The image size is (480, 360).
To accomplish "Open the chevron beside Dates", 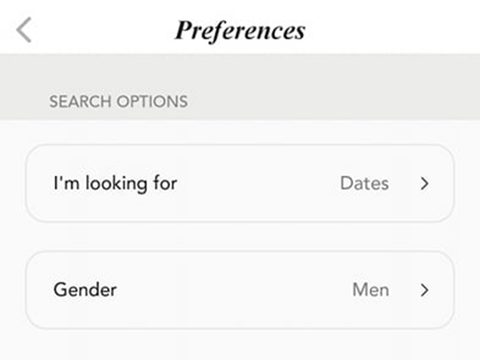I will pos(424,183).
